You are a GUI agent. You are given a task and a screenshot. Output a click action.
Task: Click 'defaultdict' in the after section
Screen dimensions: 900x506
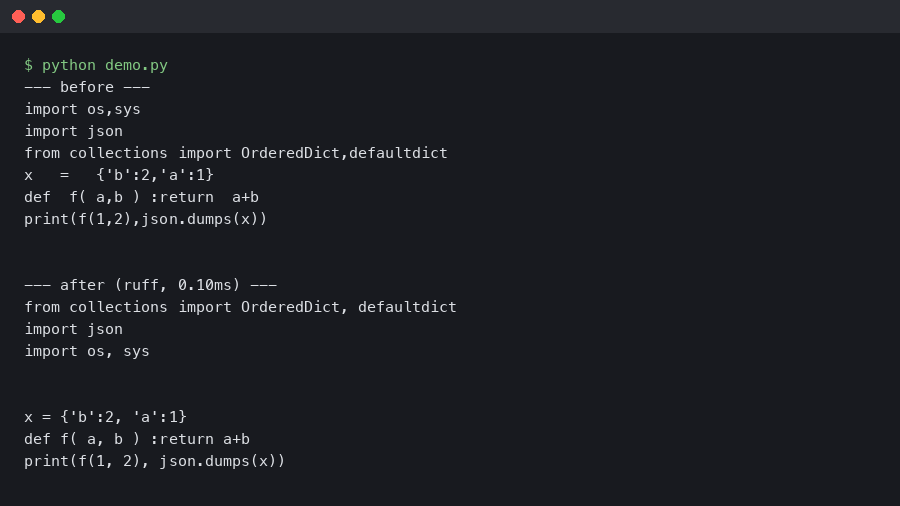click(407, 307)
